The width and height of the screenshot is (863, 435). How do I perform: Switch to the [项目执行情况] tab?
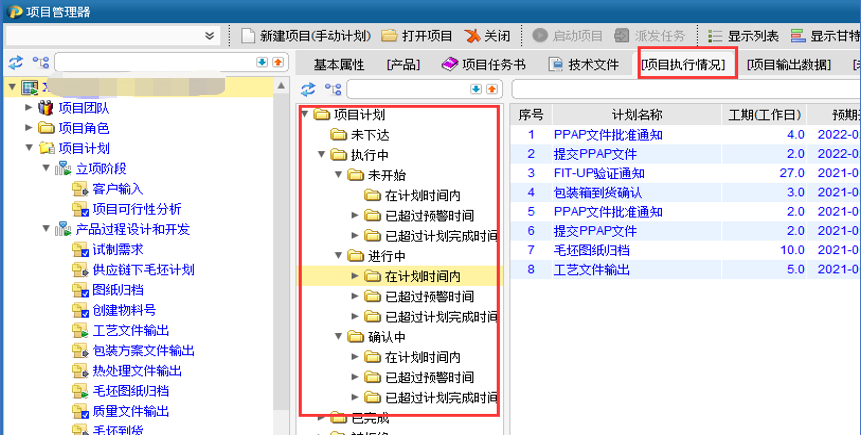pos(683,64)
